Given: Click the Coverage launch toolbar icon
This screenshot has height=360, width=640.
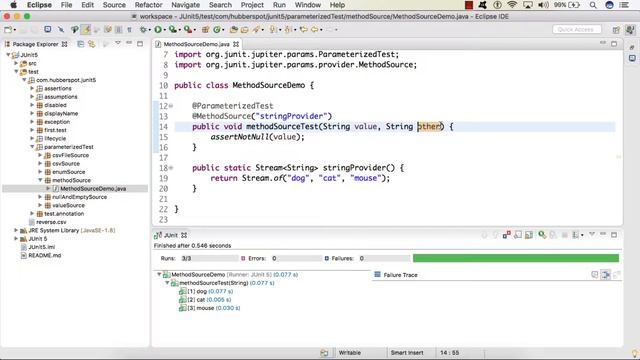Looking at the screenshot, I should point(173,29).
